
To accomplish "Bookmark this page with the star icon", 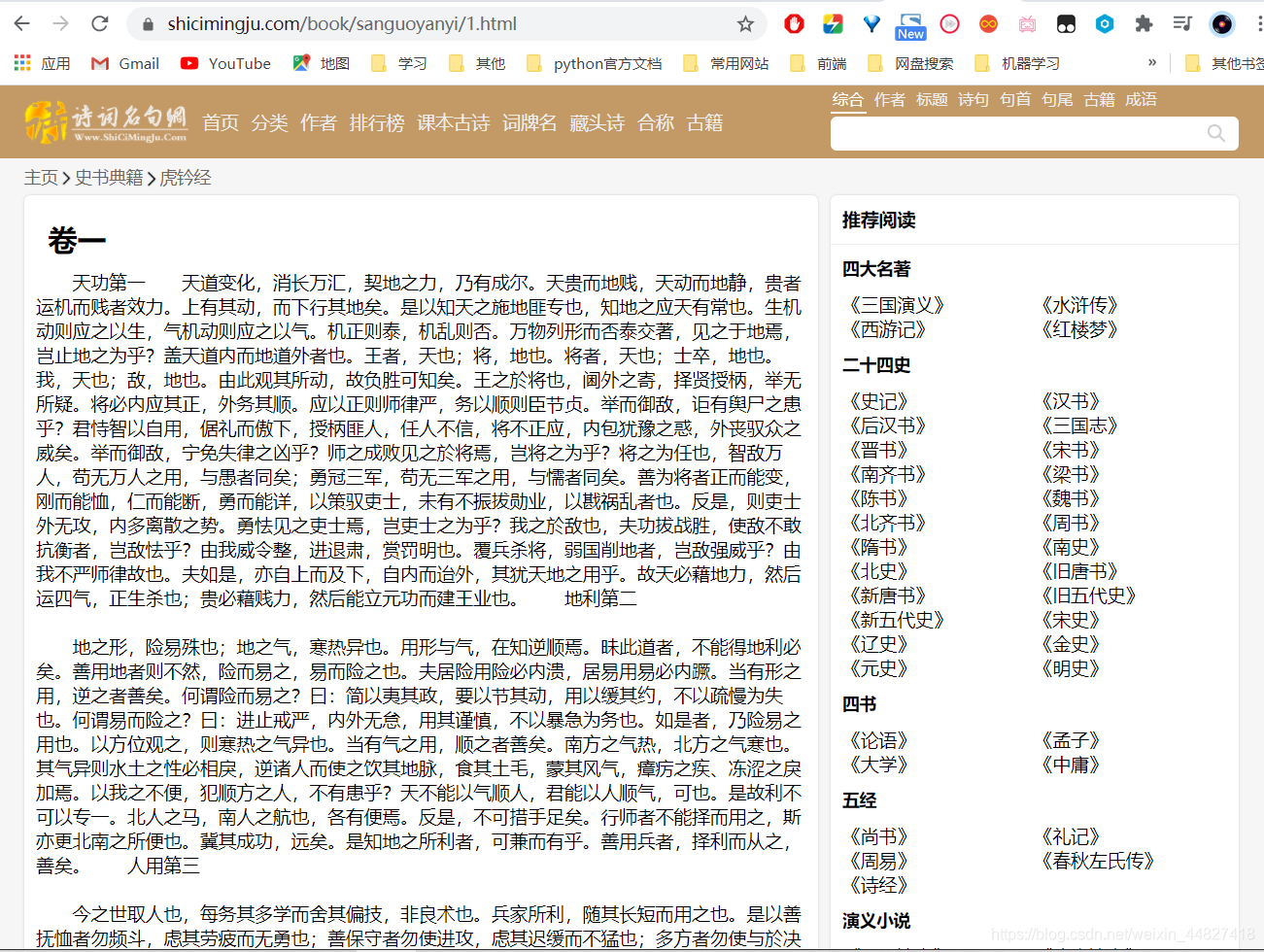I will (745, 23).
